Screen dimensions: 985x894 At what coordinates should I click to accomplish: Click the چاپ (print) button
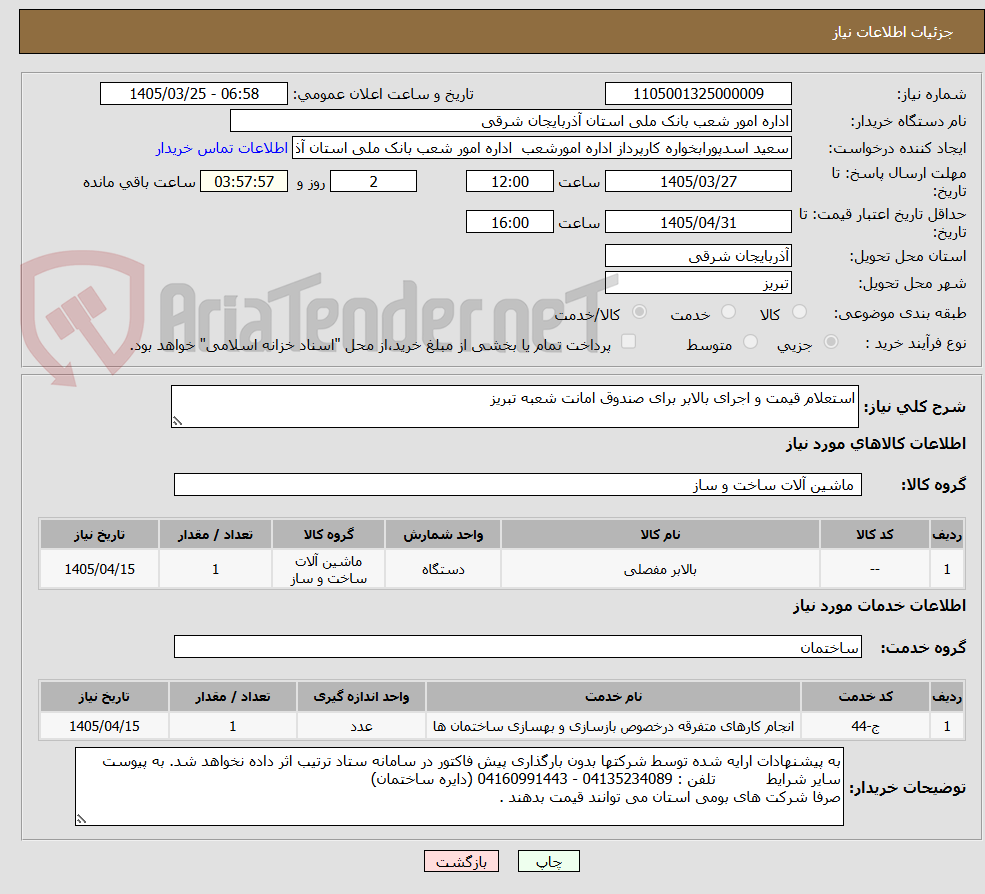coord(548,861)
